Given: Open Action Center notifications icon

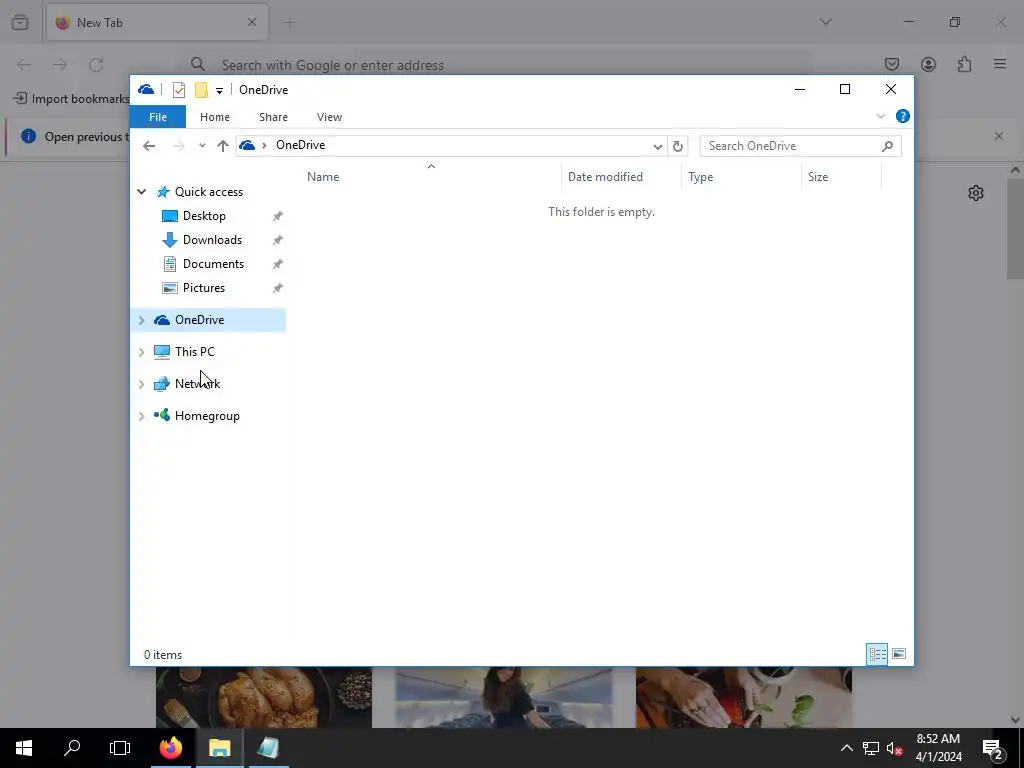Looking at the screenshot, I should pyautogui.click(x=993, y=748).
